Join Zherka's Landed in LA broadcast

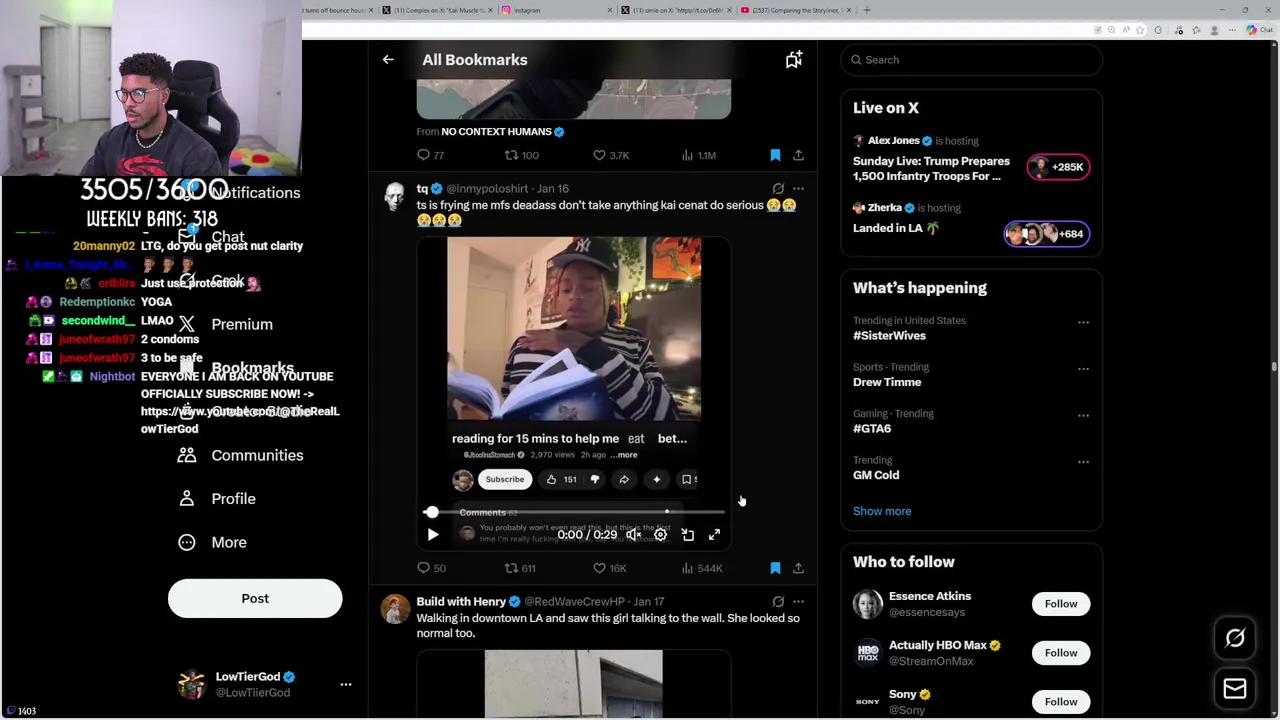(896, 228)
